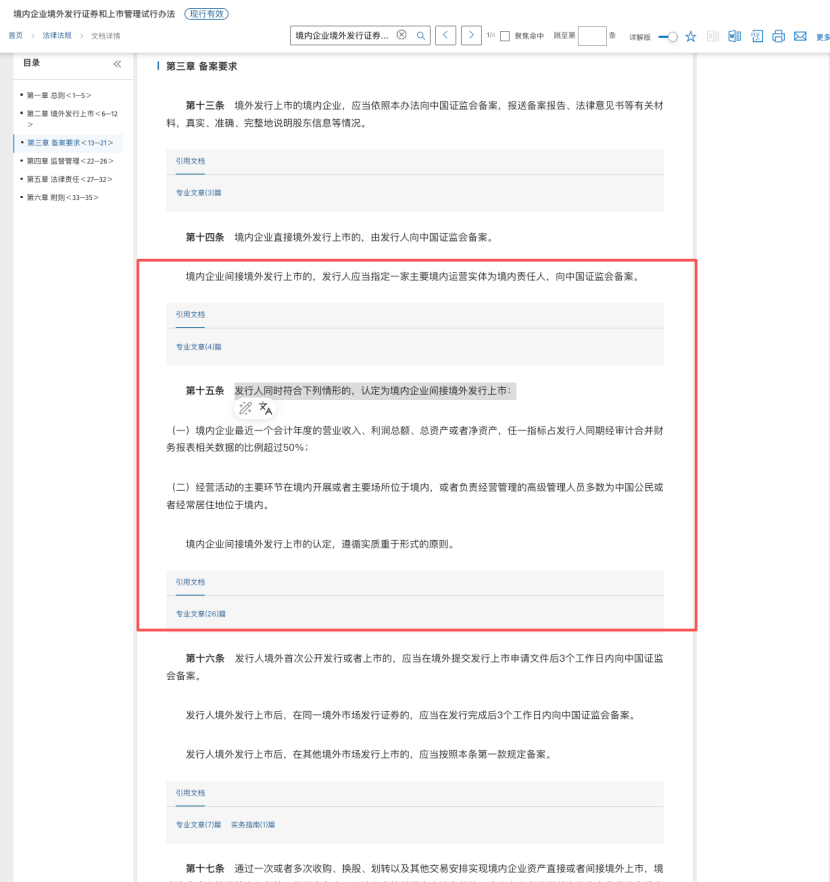Jump to 第四章 监督管理 in contents
The width and height of the screenshot is (830, 882).
70,161
